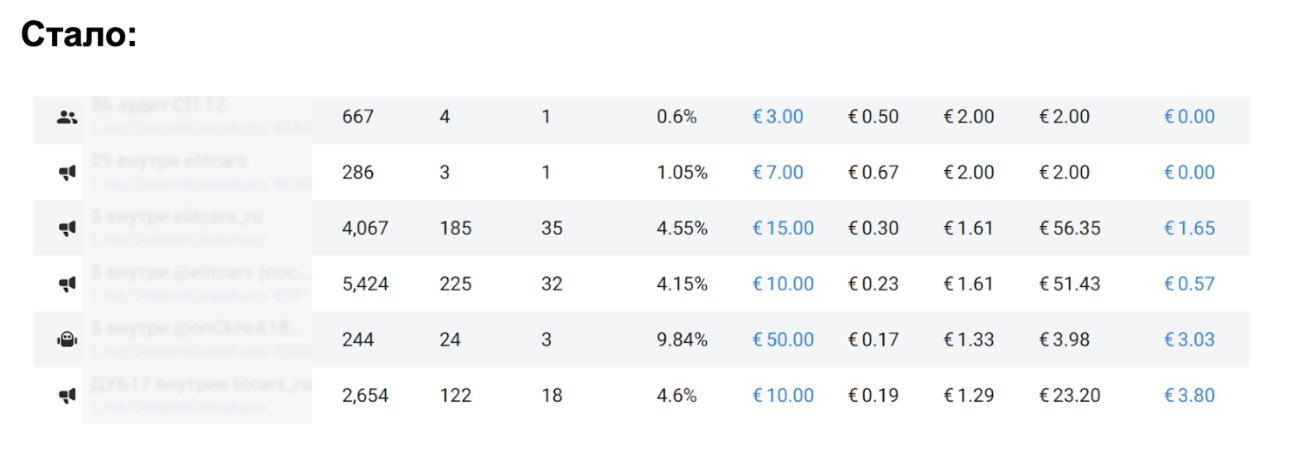Open the €3.00 CPM link

(777, 117)
